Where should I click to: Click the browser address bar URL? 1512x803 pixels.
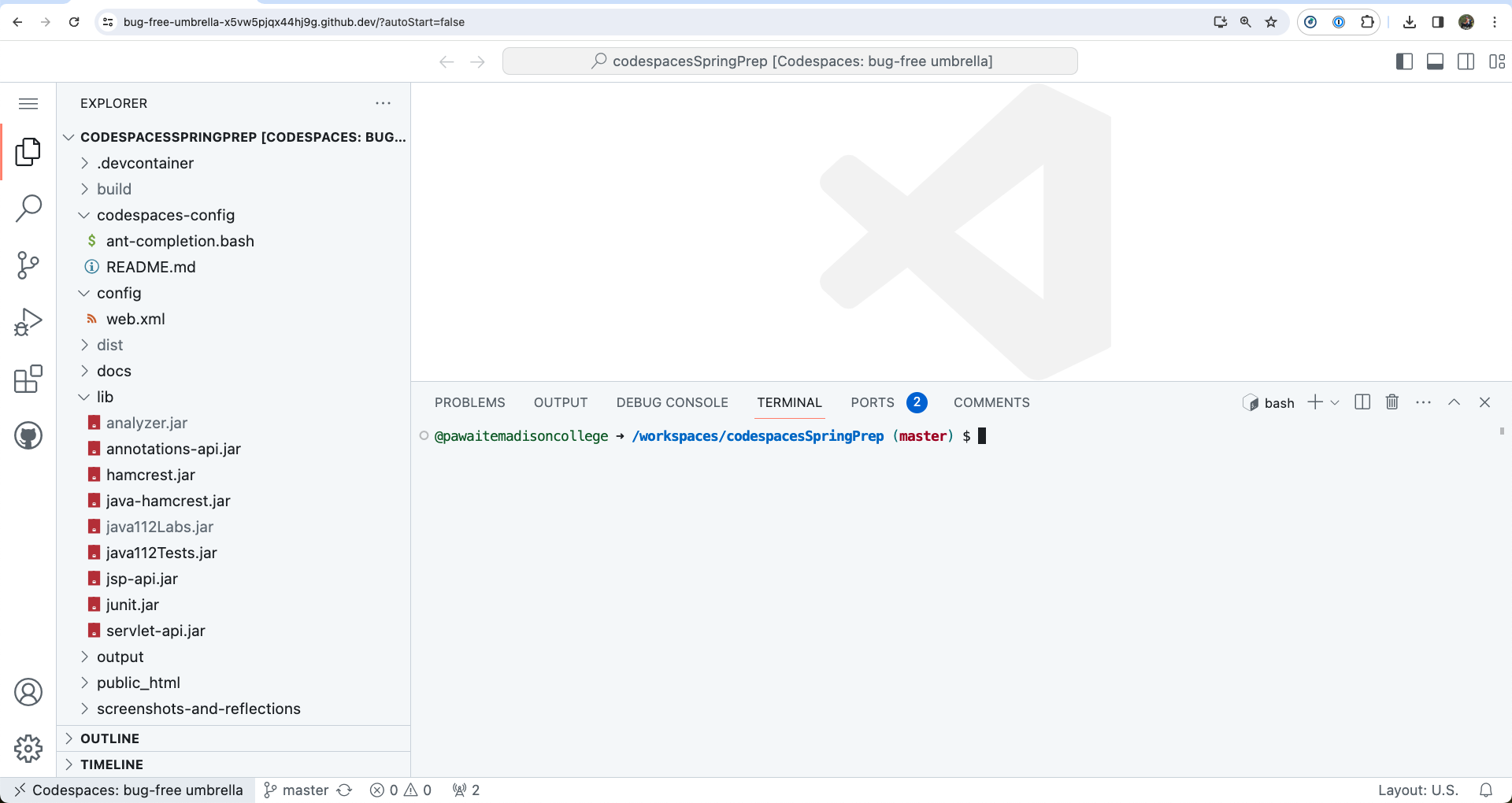[294, 22]
